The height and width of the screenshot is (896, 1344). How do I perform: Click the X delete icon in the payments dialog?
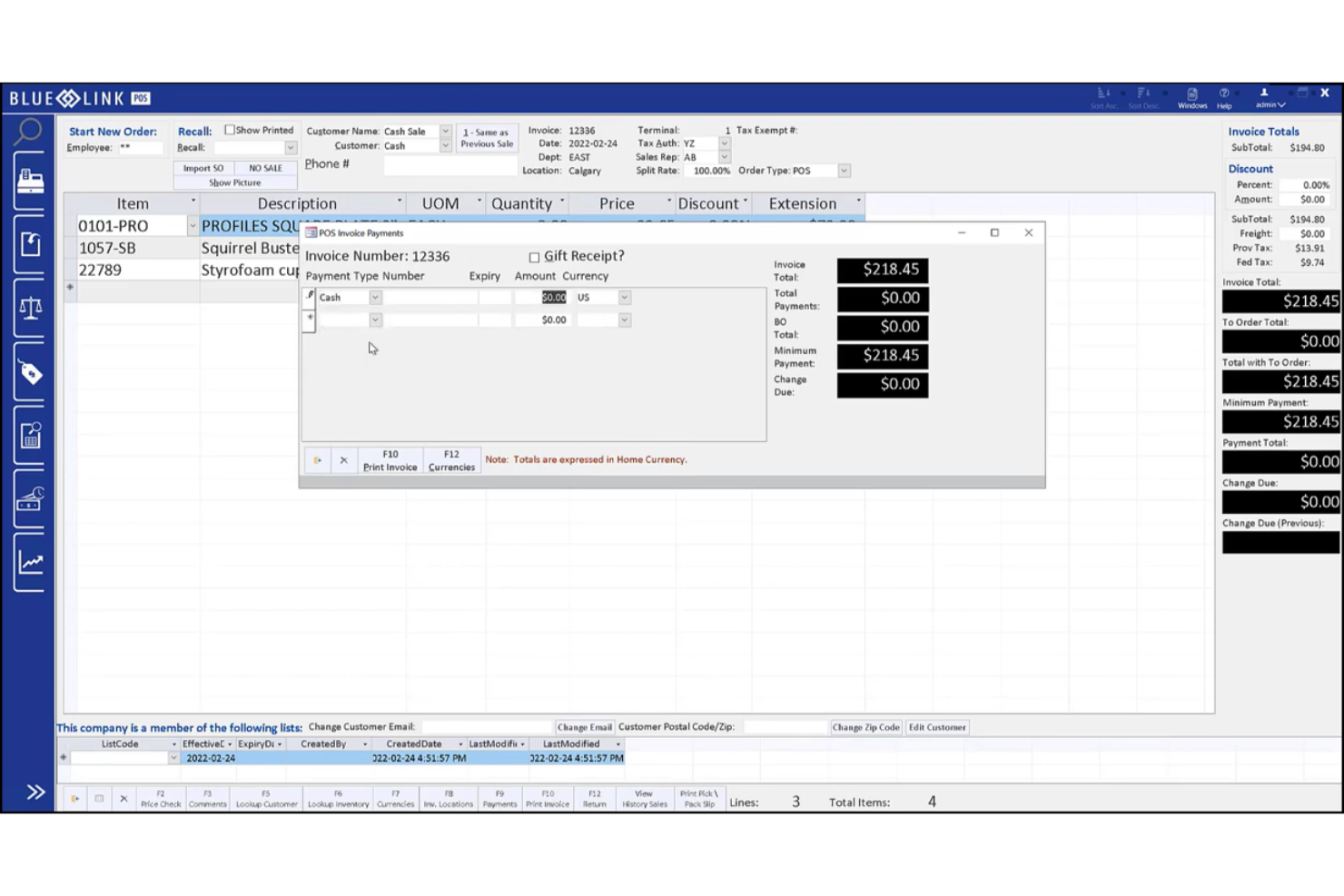[343, 460]
